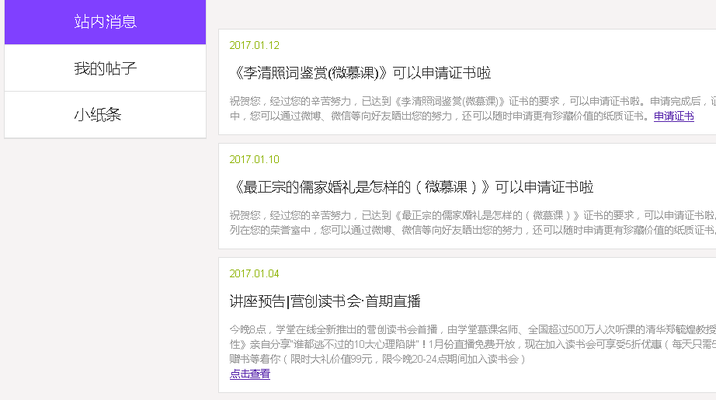Click the 申请证书 link
Screen dimensions: 716x400
click(674, 116)
